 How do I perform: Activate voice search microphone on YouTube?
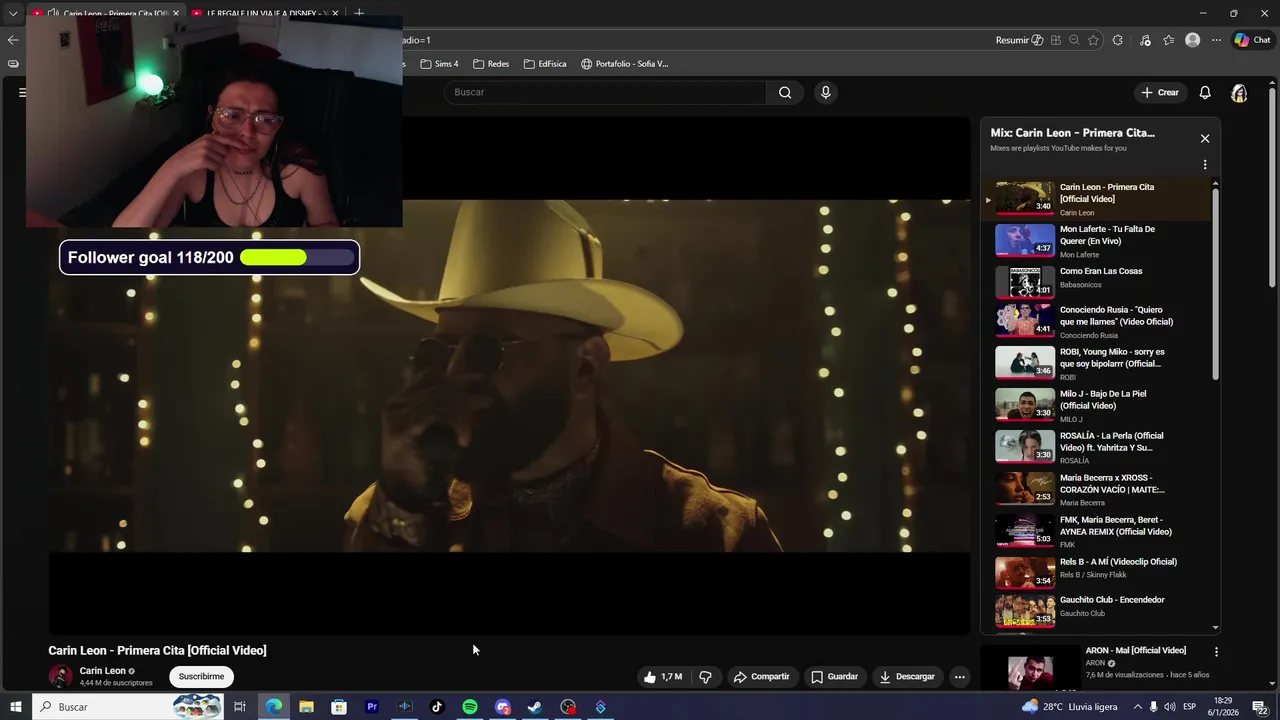point(825,92)
